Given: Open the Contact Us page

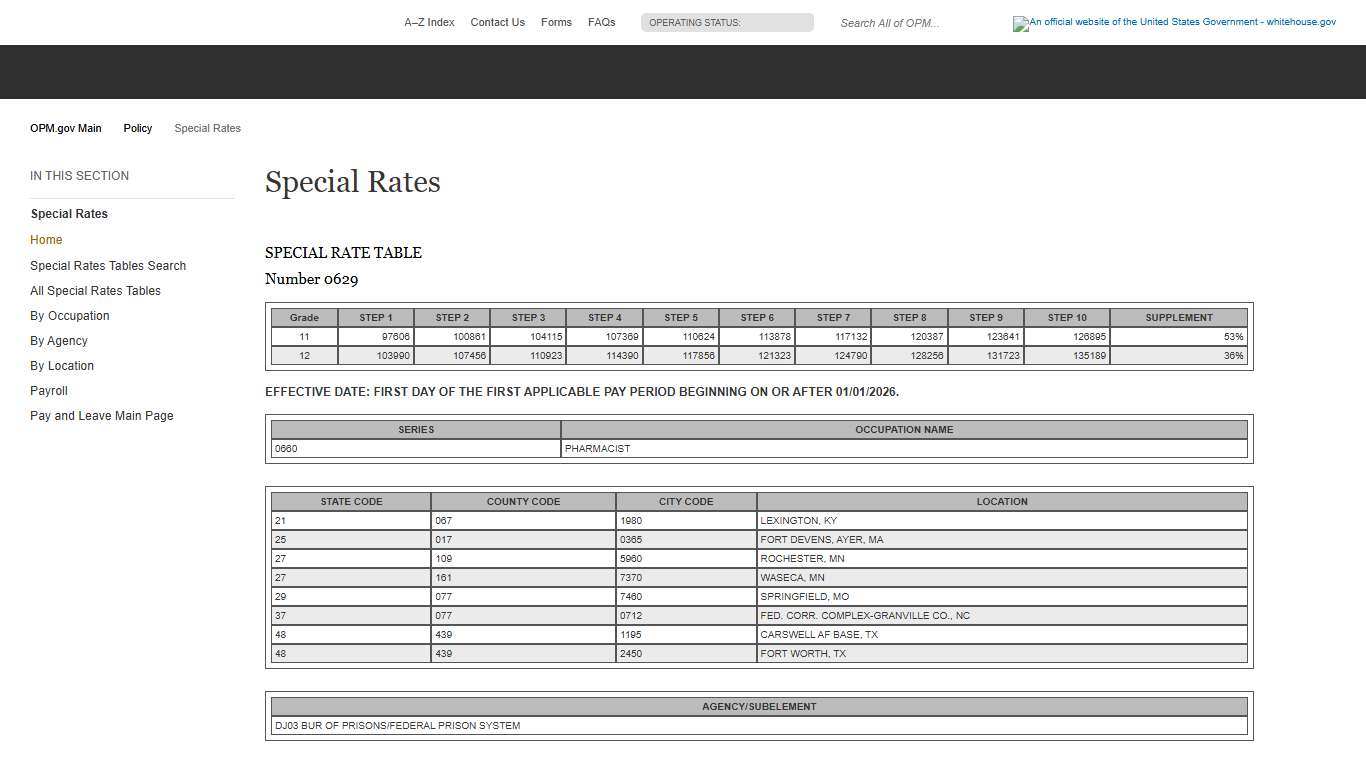Looking at the screenshot, I should [497, 22].
